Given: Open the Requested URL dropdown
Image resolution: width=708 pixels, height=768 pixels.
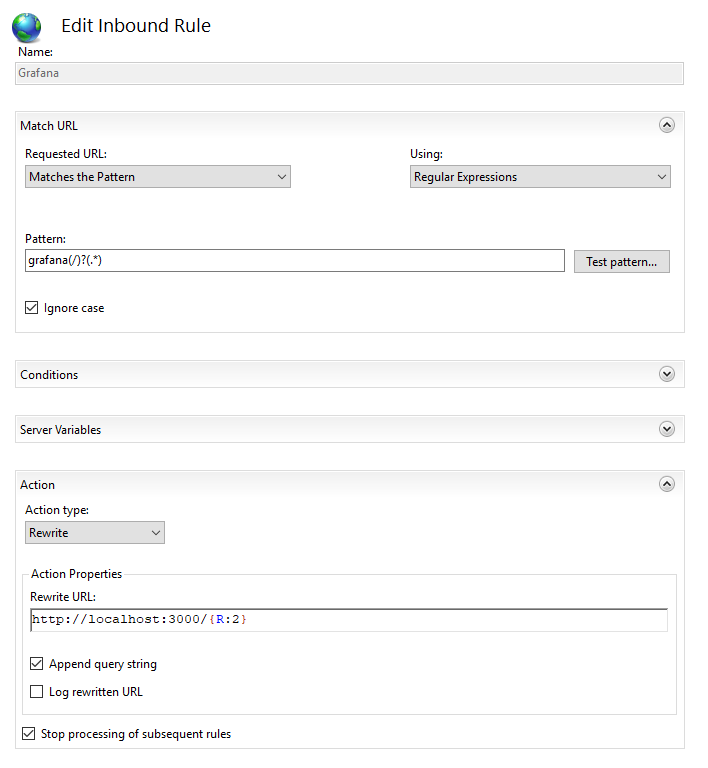Looking at the screenshot, I should [157, 177].
